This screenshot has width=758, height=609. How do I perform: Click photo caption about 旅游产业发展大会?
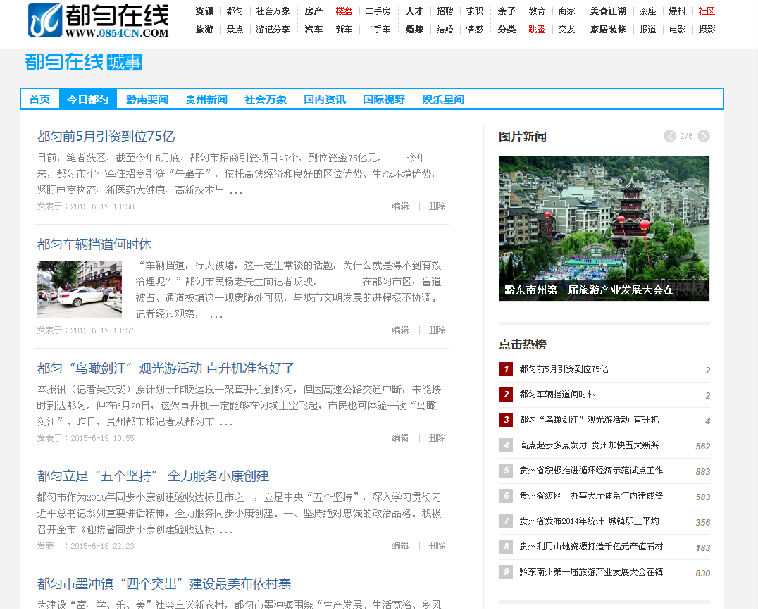(588, 290)
